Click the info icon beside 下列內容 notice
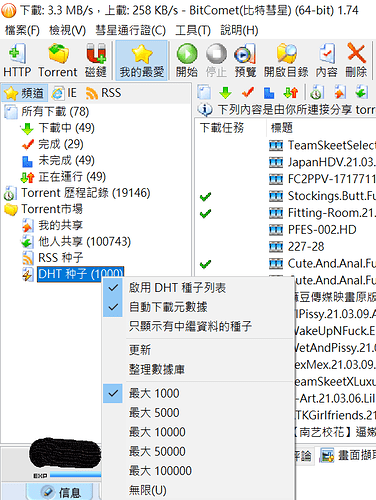 pyautogui.click(x=205, y=109)
